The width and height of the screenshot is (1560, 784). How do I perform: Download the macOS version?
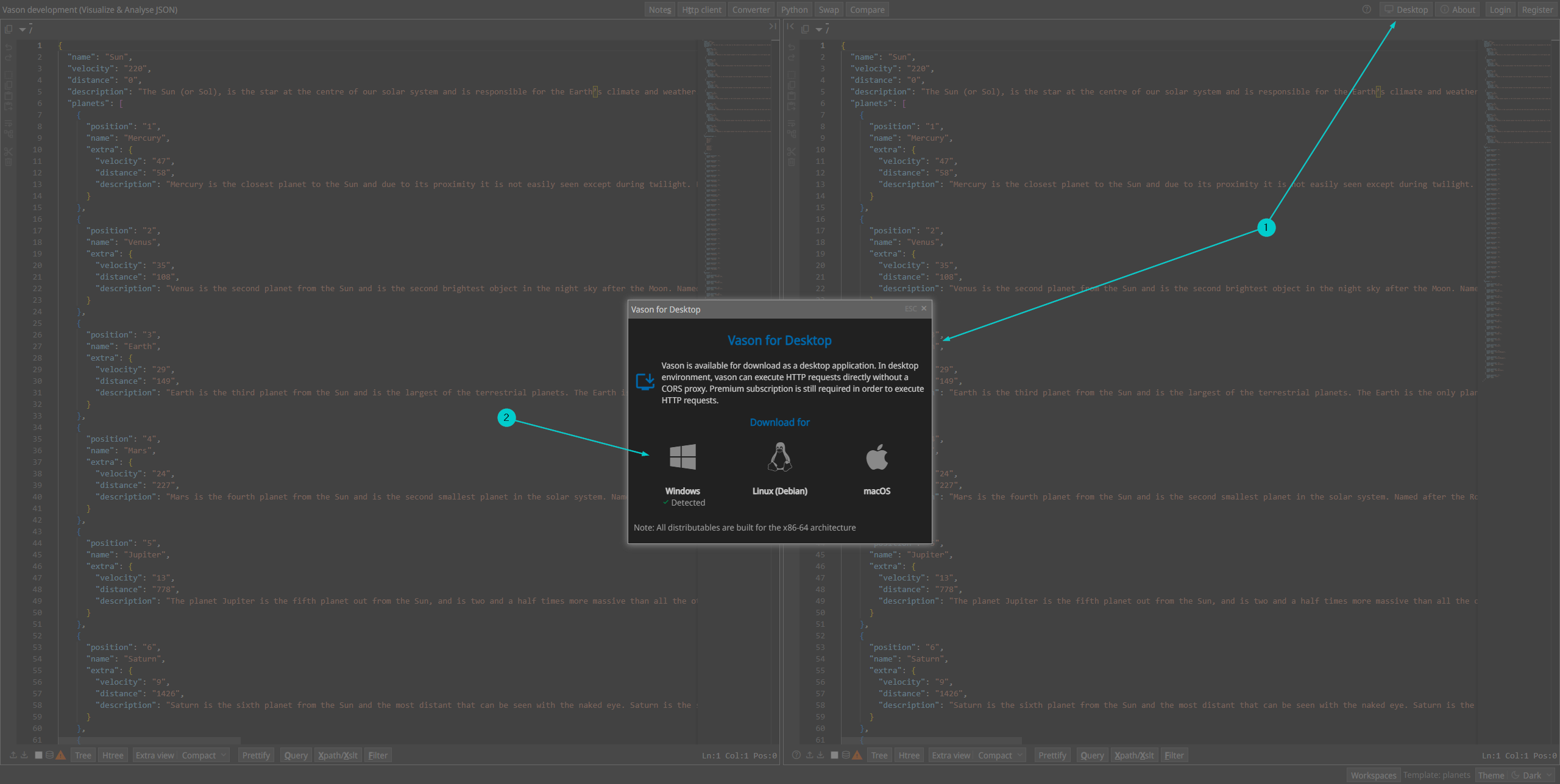877,469
